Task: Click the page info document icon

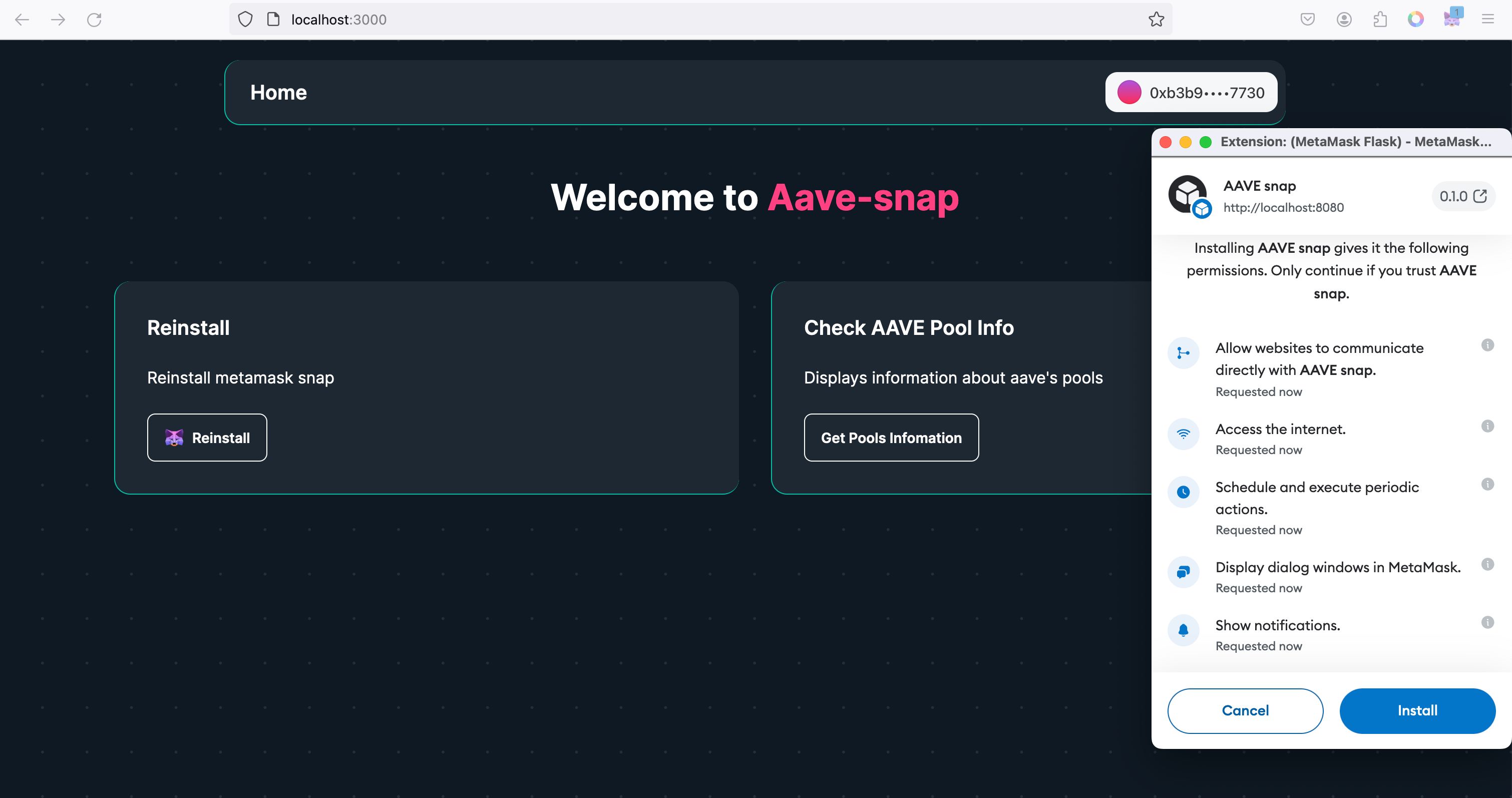Action: coord(273,20)
